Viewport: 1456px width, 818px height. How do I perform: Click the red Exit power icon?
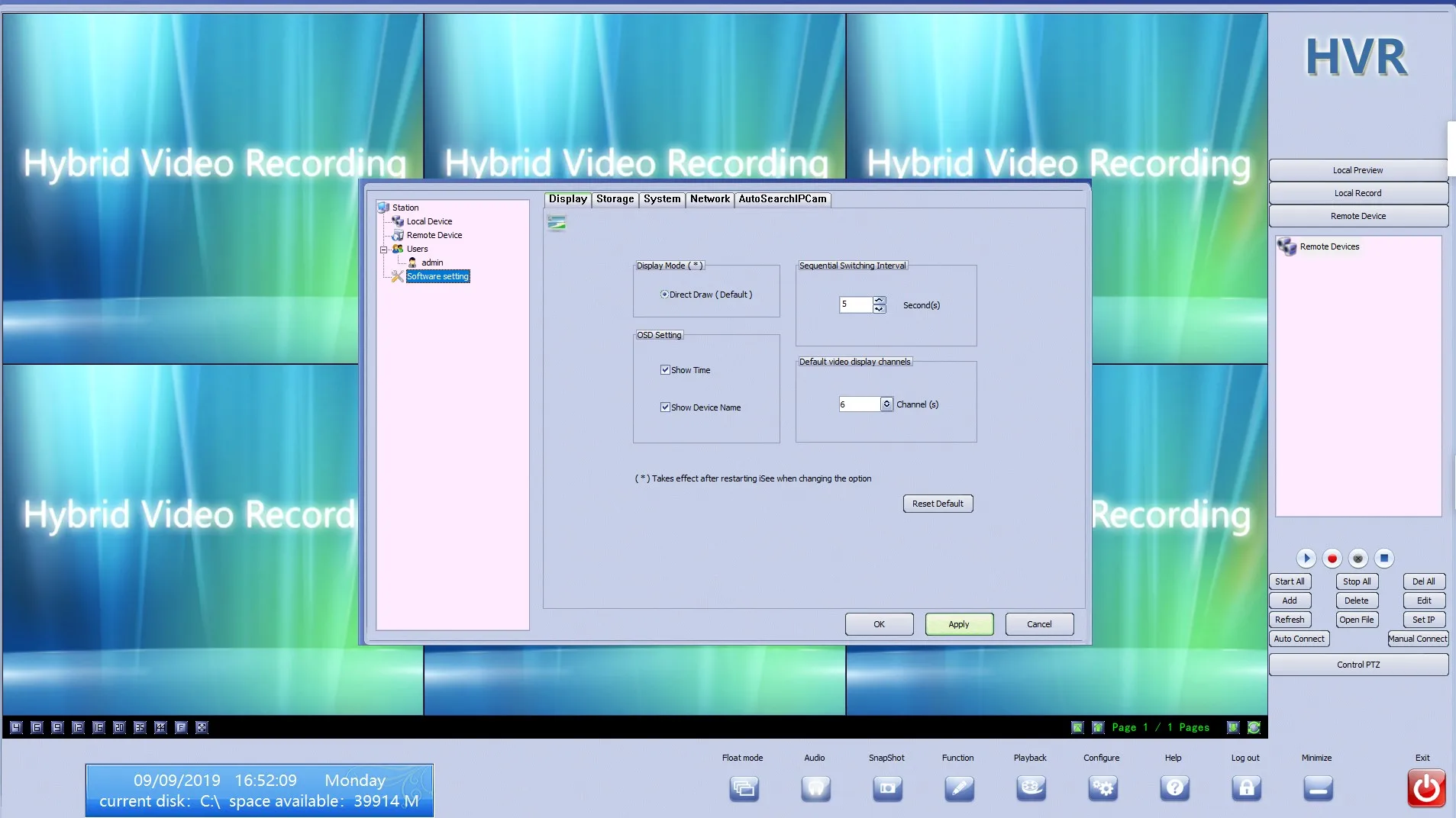1426,788
